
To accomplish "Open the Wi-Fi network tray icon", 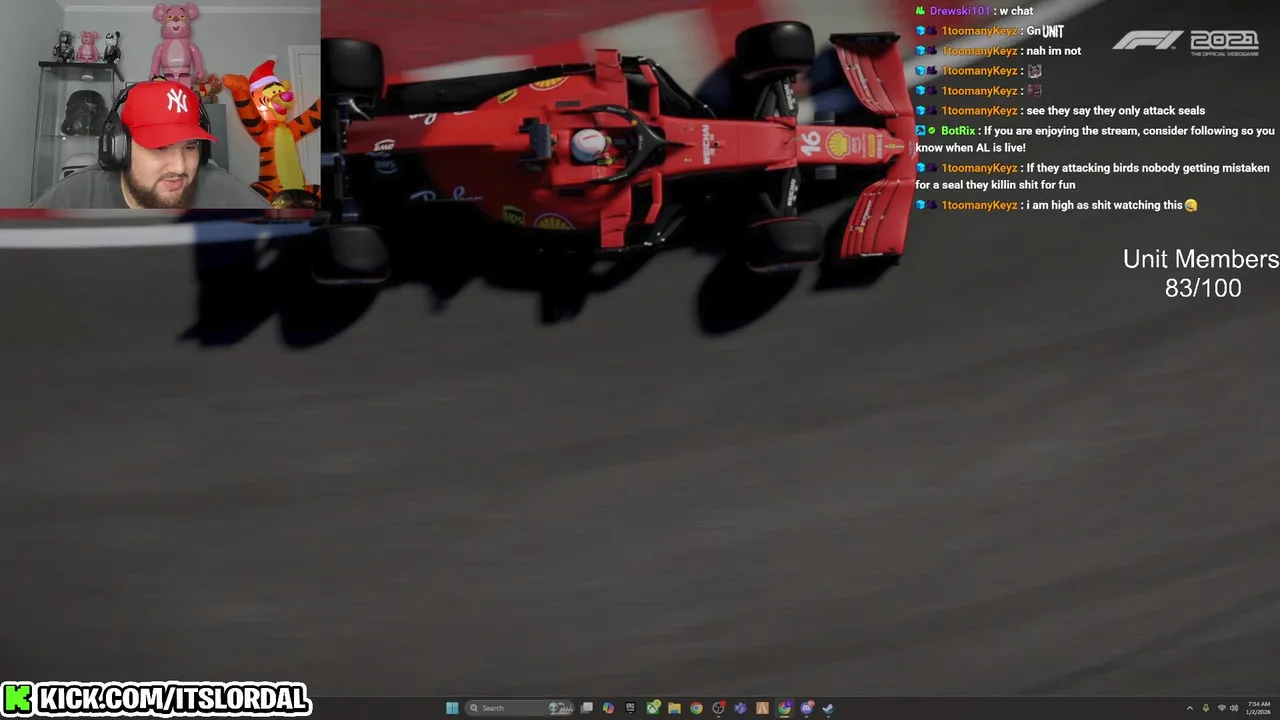I will (x=1222, y=708).
